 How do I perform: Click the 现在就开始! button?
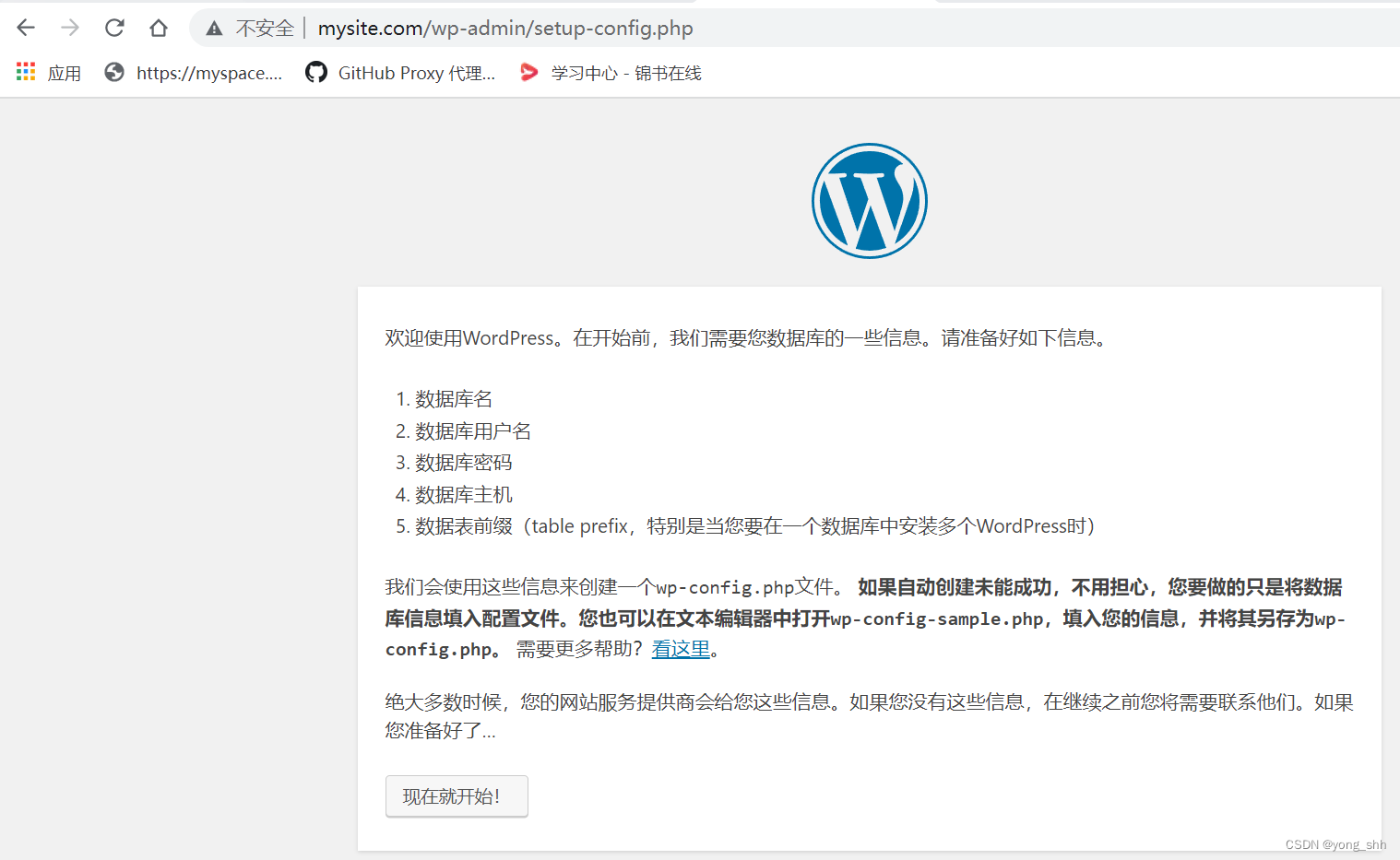tap(457, 795)
